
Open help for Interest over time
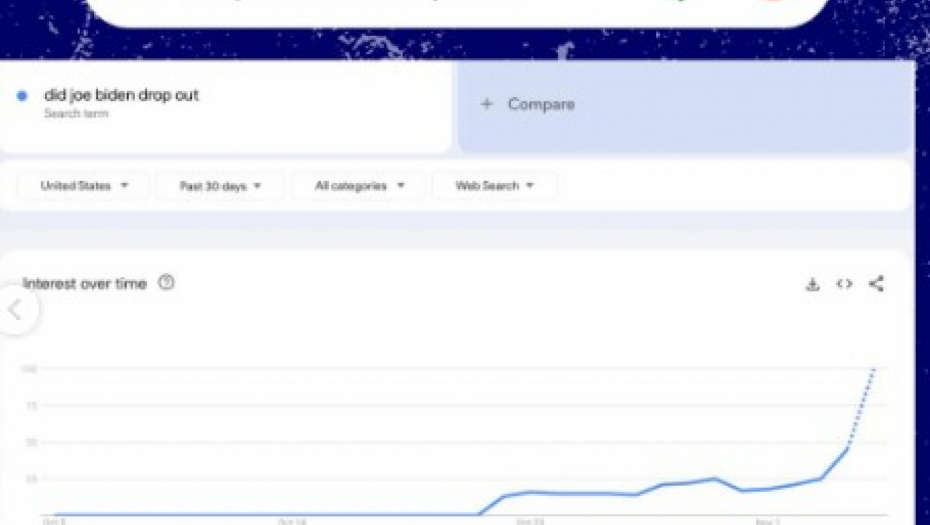(167, 283)
